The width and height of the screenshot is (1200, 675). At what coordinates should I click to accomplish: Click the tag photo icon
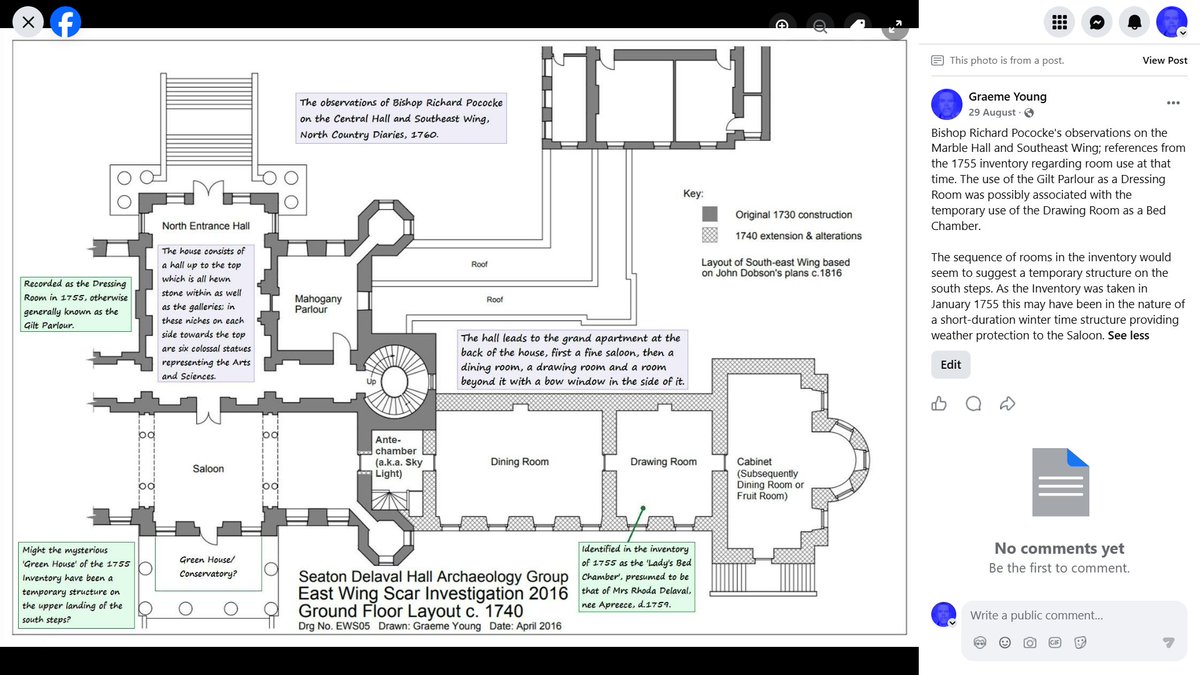tap(858, 25)
